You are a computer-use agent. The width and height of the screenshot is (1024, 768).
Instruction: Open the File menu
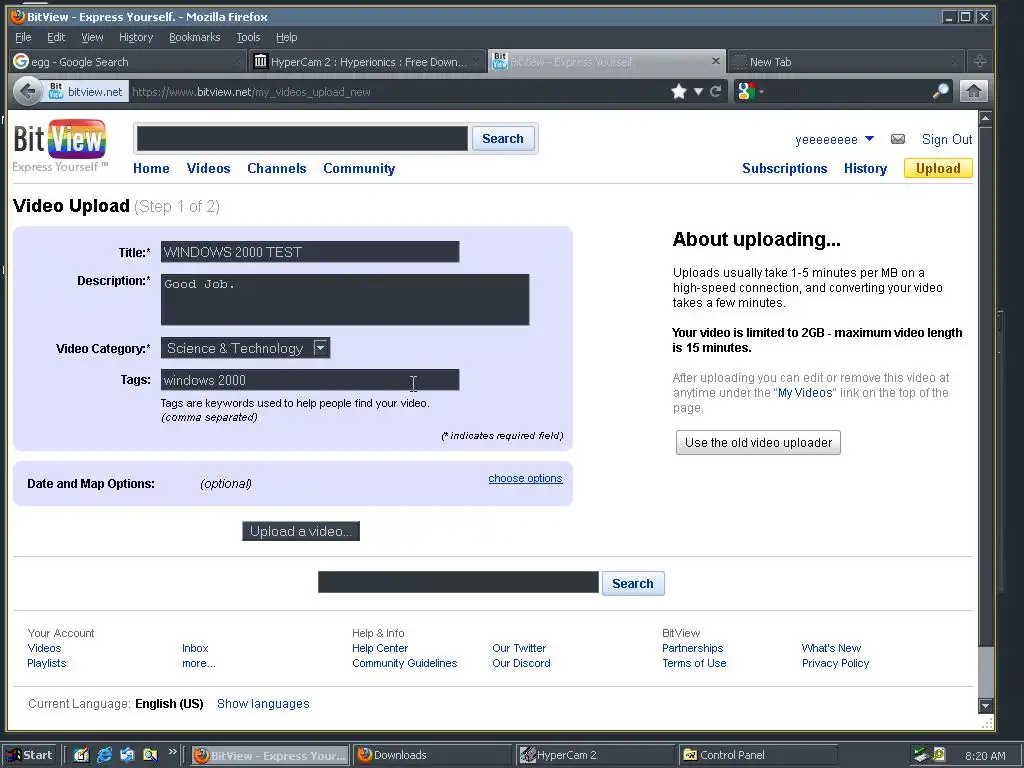click(23, 37)
